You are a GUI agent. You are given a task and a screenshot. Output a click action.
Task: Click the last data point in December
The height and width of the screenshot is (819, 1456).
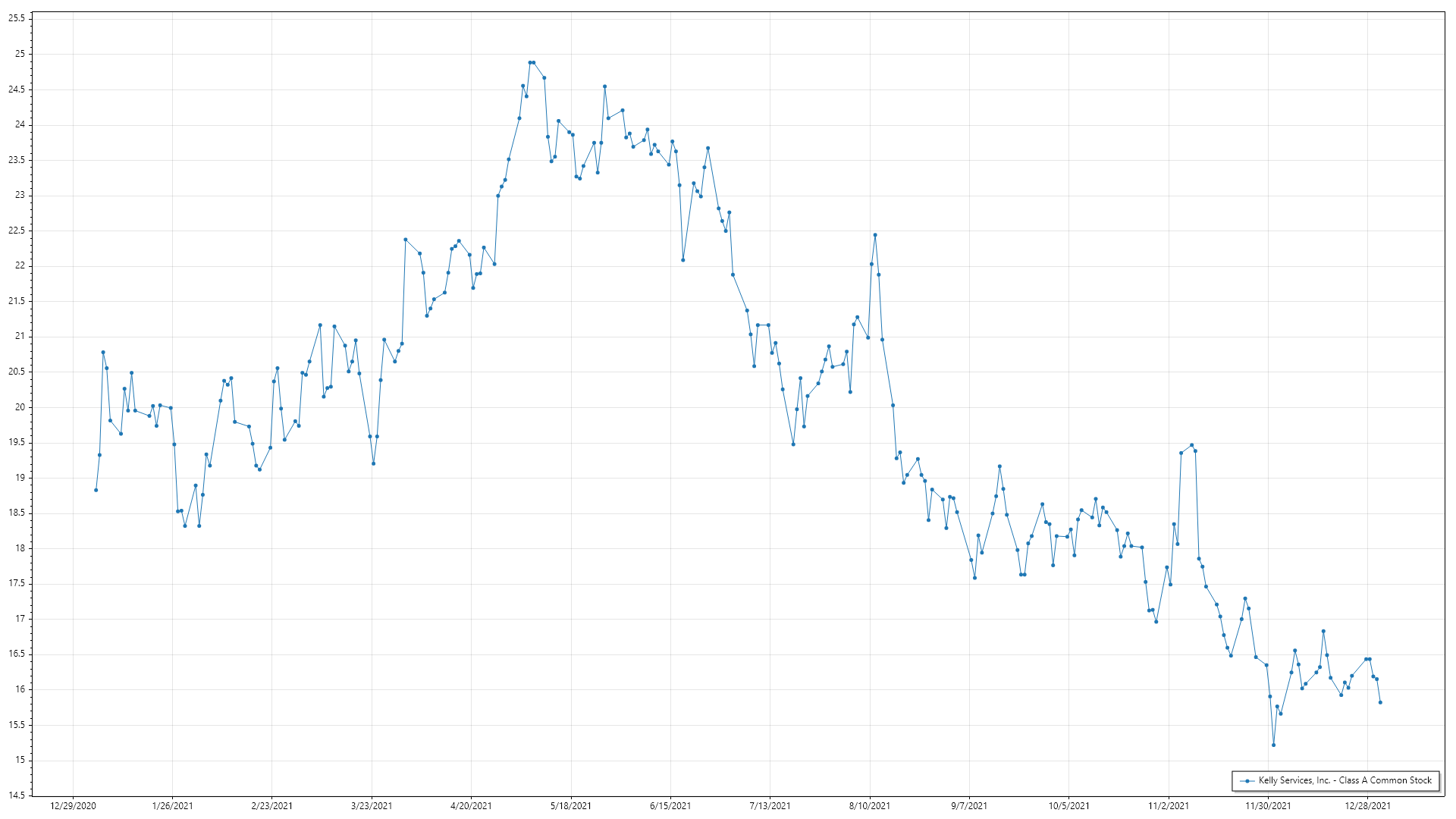click(x=1380, y=703)
